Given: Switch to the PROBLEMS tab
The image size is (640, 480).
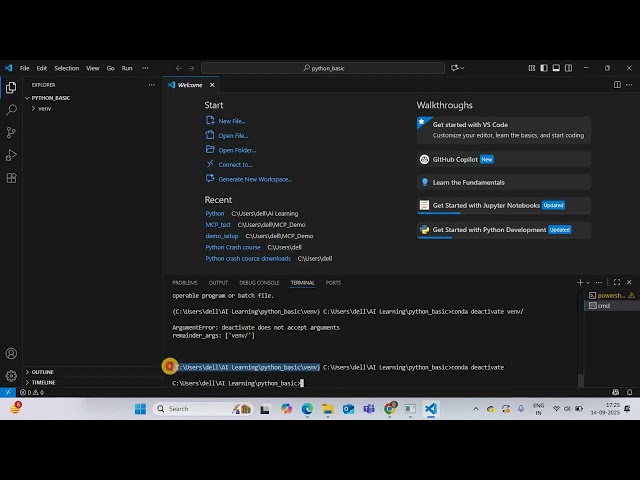Looking at the screenshot, I should click(184, 282).
